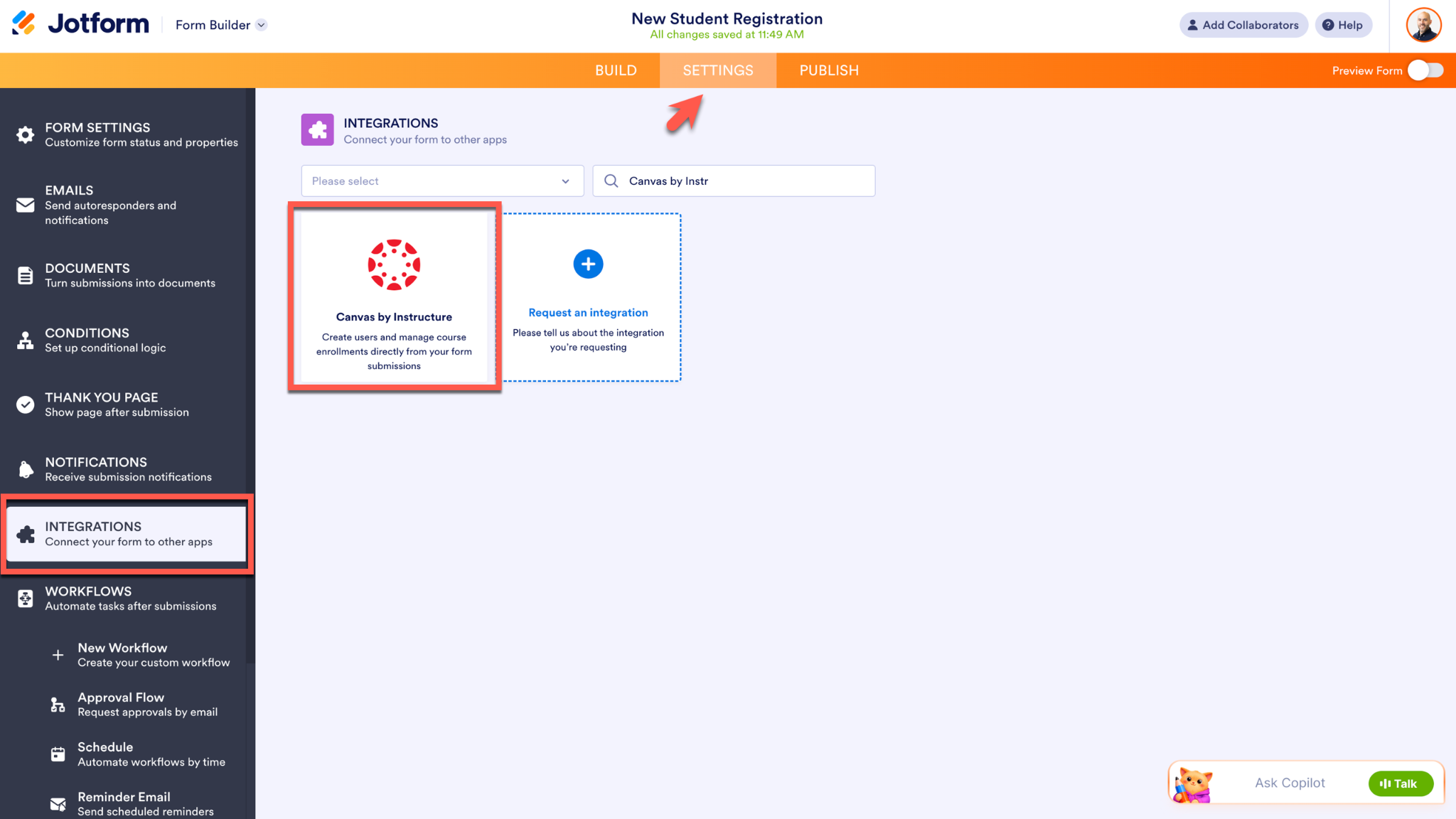This screenshot has height=819, width=1456.
Task: Expand the Please select category dropdown
Action: click(442, 181)
